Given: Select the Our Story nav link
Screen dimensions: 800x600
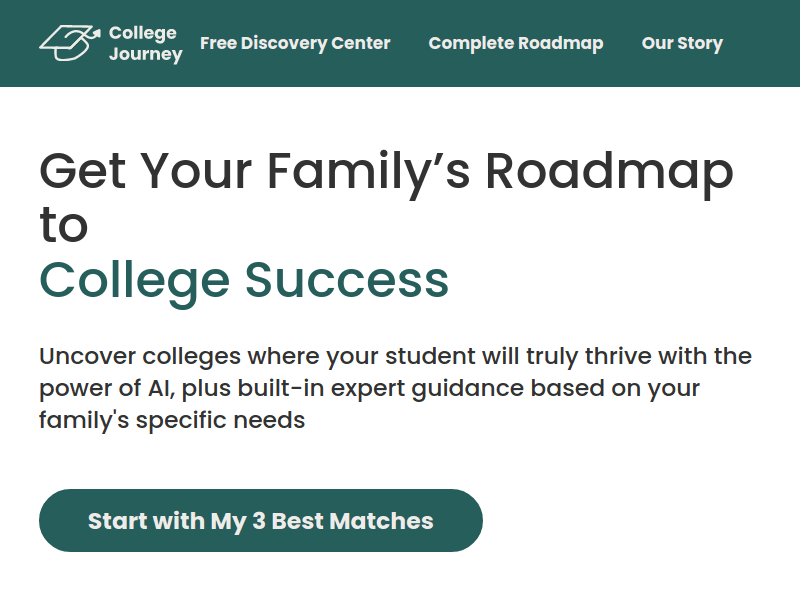Looking at the screenshot, I should (683, 43).
